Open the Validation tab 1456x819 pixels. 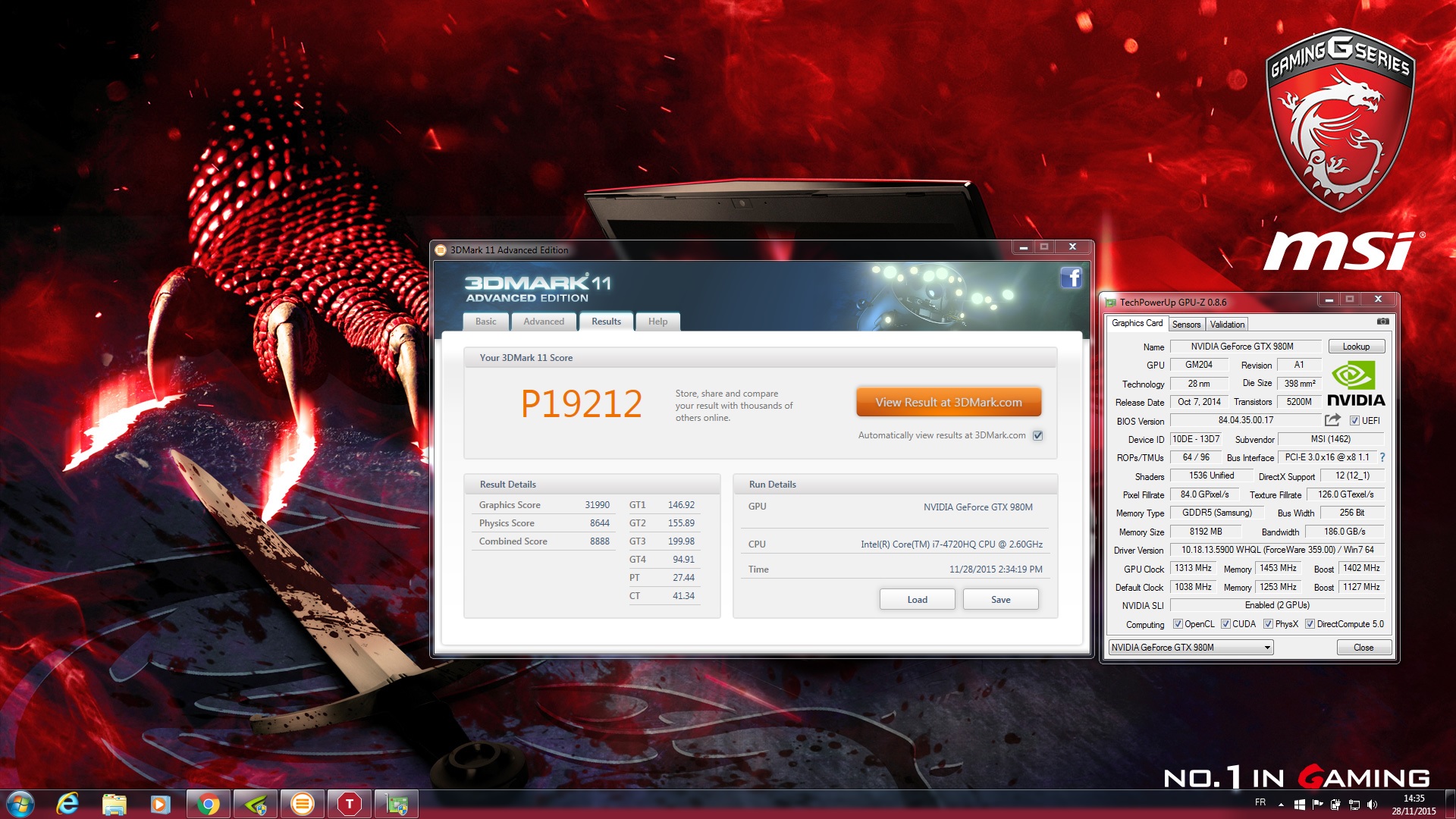[1227, 325]
